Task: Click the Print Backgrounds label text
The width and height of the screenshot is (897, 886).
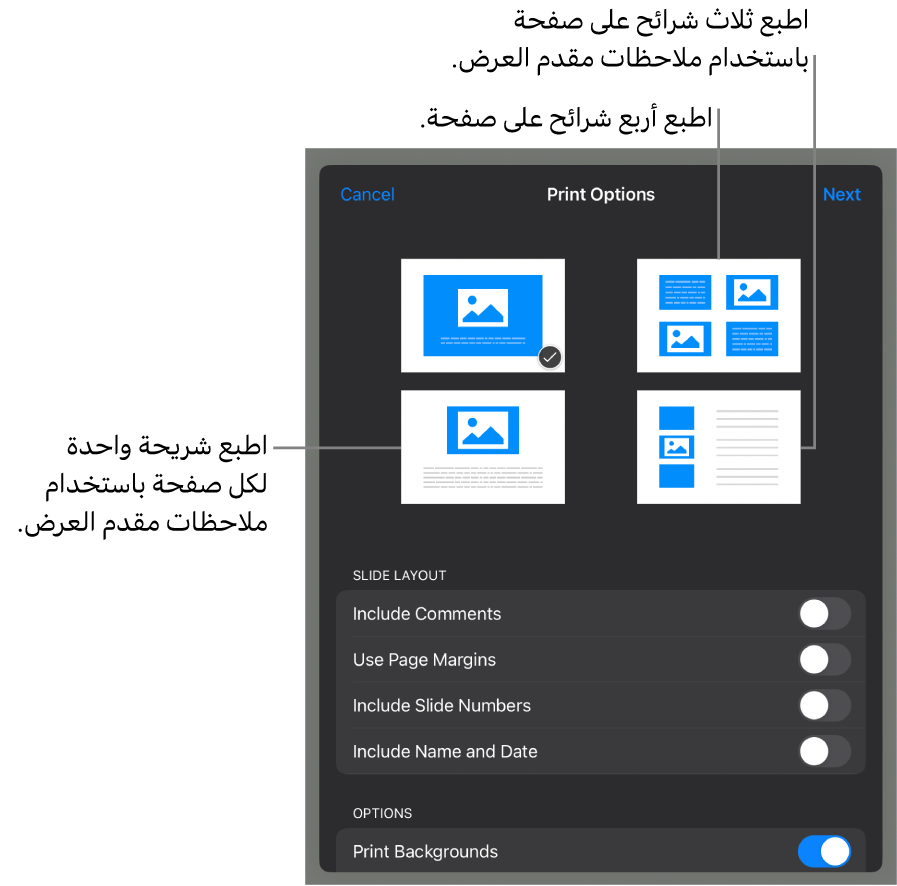Action: click(x=425, y=852)
